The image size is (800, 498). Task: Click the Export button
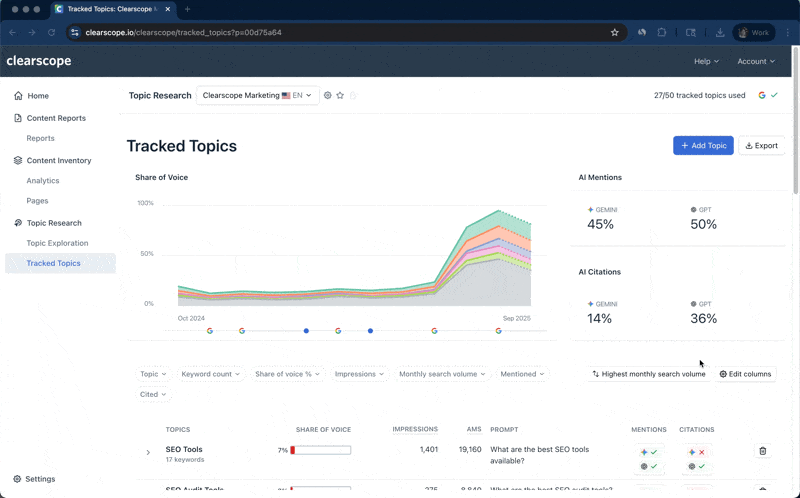click(x=761, y=146)
